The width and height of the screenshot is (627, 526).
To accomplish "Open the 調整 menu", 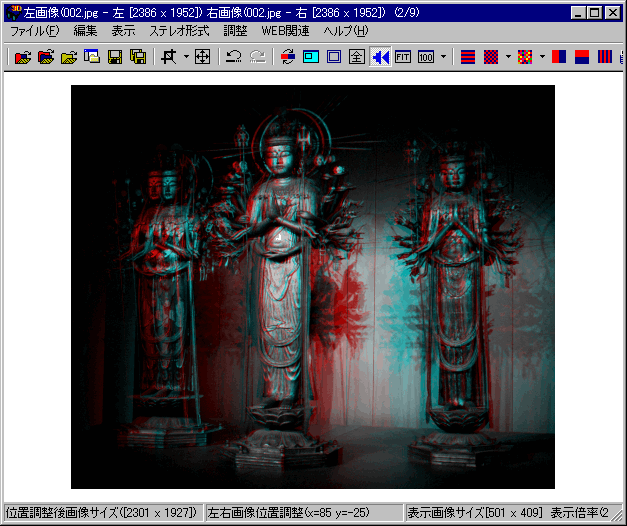I will tap(235, 31).
